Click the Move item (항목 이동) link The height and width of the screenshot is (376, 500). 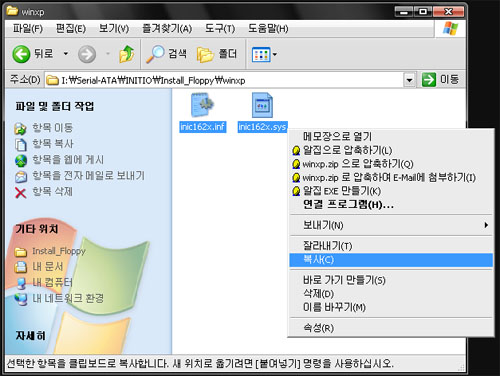52,128
